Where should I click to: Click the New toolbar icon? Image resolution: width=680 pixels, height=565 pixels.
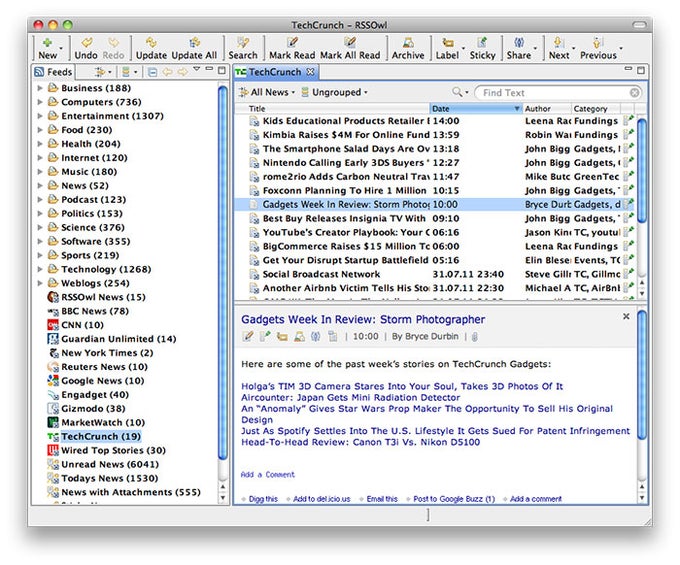point(47,43)
